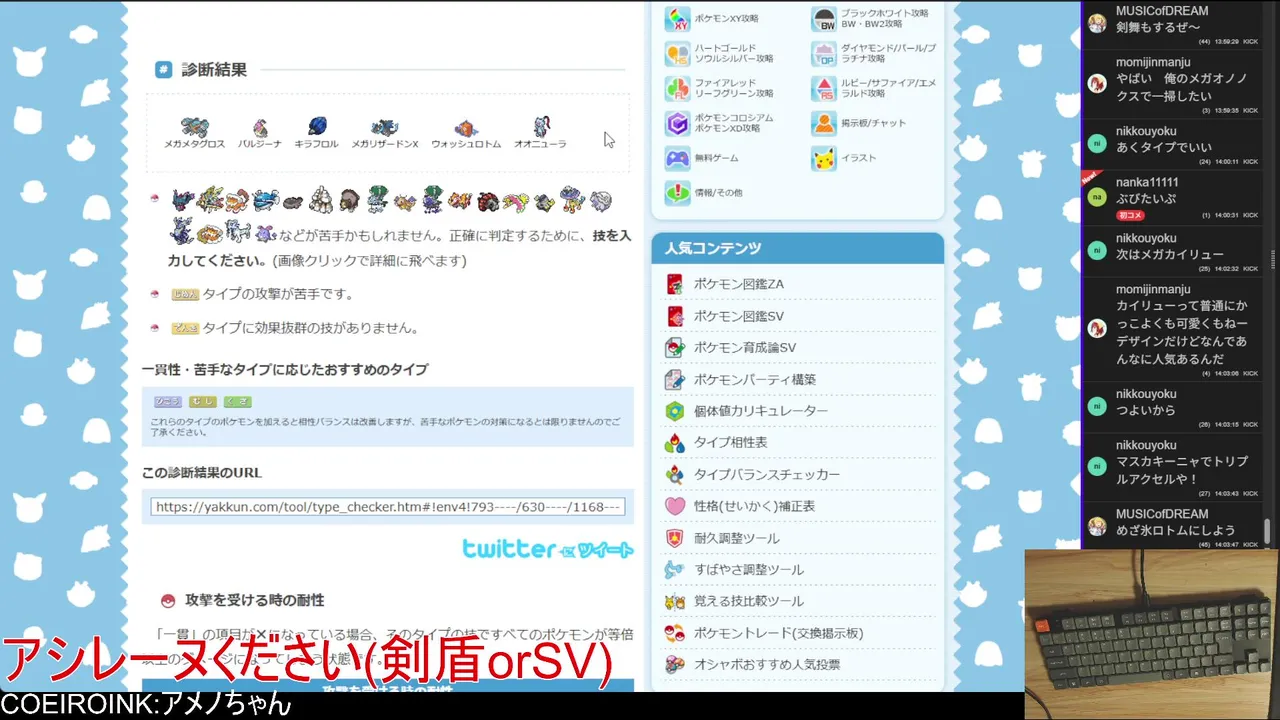Click first weak-against Pokémon sprite in list
The width and height of the screenshot is (1280, 720).
[182, 200]
